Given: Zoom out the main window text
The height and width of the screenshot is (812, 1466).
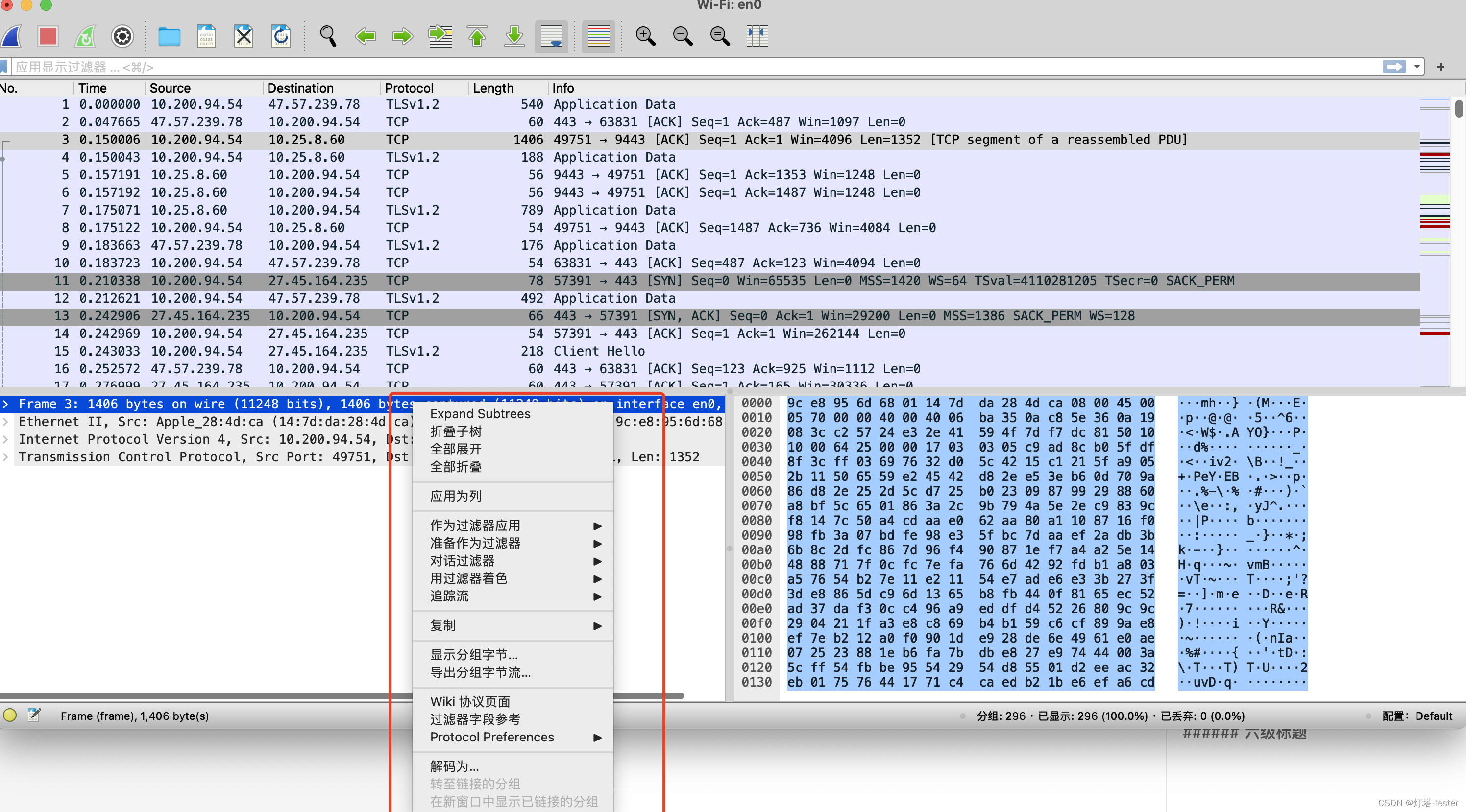Looking at the screenshot, I should 683,36.
